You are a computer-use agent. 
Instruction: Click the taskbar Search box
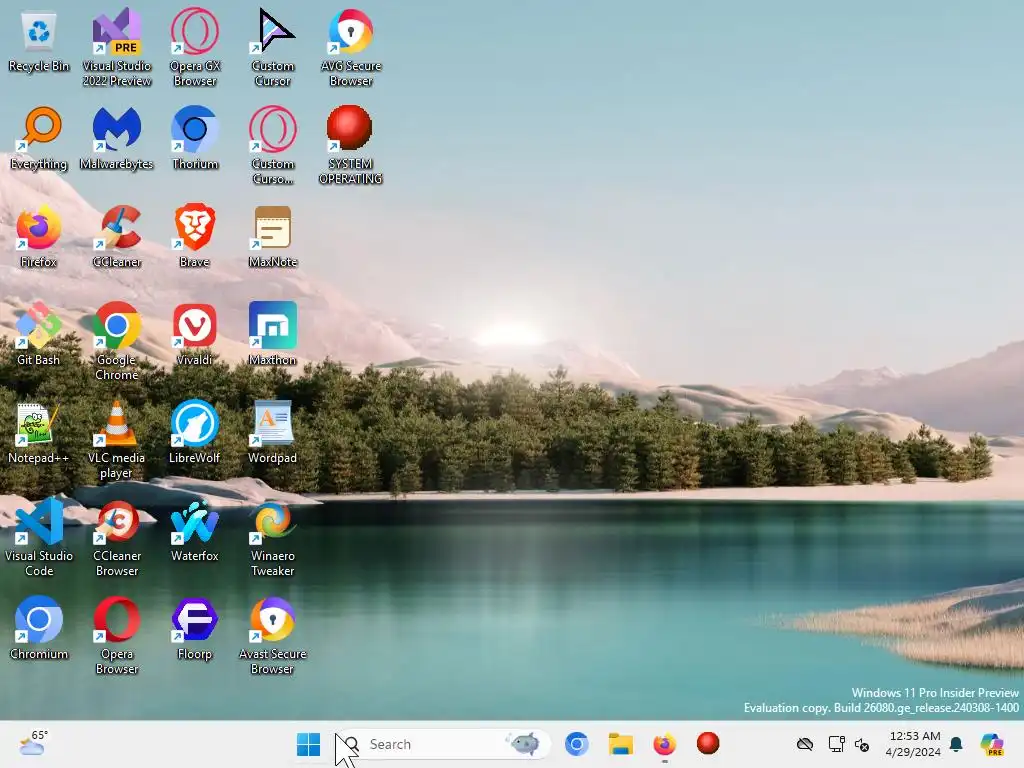pos(443,744)
